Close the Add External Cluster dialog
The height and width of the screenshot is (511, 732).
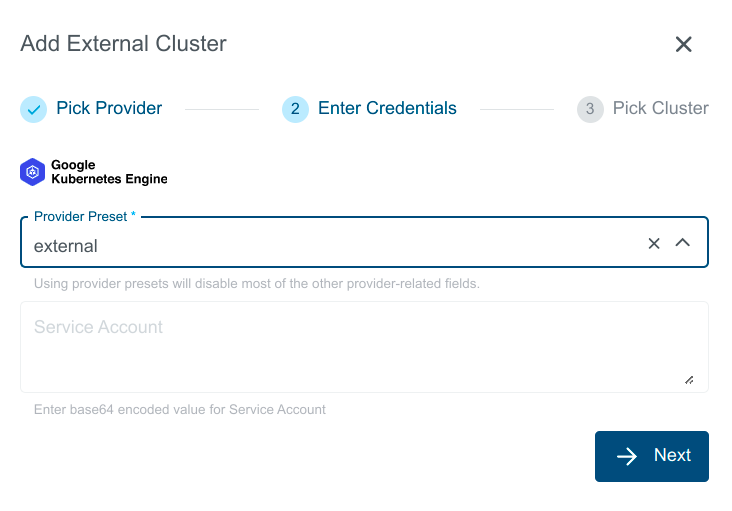coord(683,44)
